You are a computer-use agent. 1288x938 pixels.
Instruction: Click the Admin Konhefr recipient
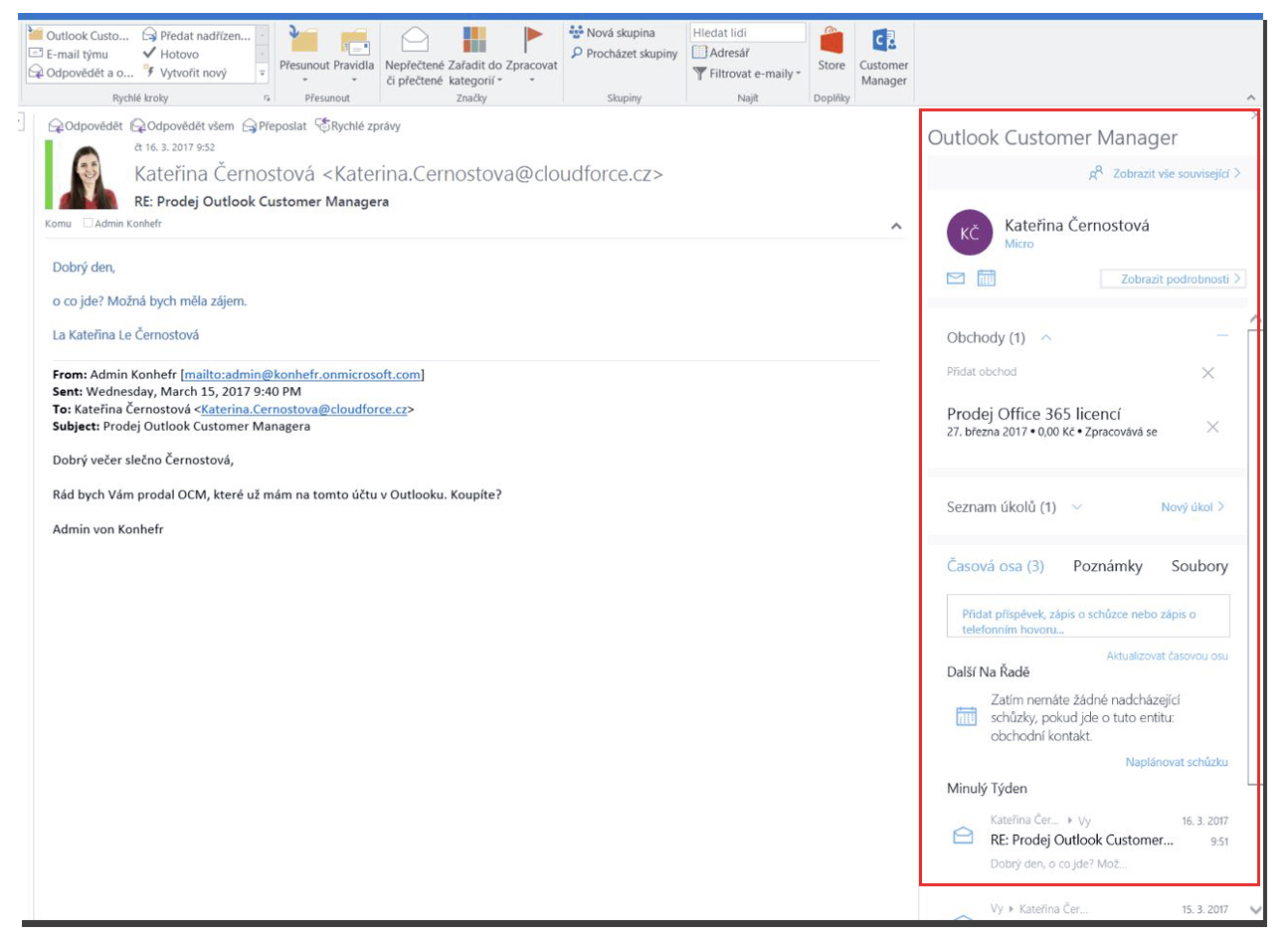(x=121, y=224)
